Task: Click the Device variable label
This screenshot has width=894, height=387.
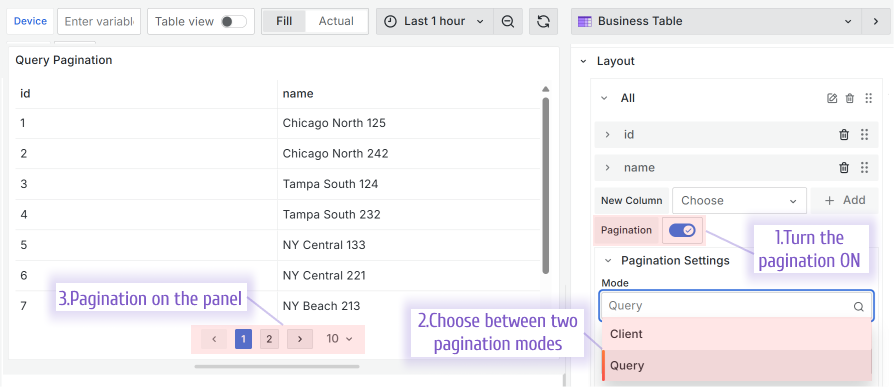Action: 30,22
